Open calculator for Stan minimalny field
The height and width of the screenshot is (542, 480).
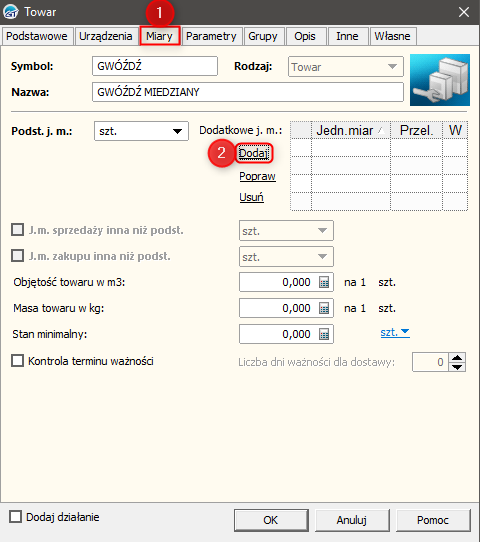pos(324,334)
